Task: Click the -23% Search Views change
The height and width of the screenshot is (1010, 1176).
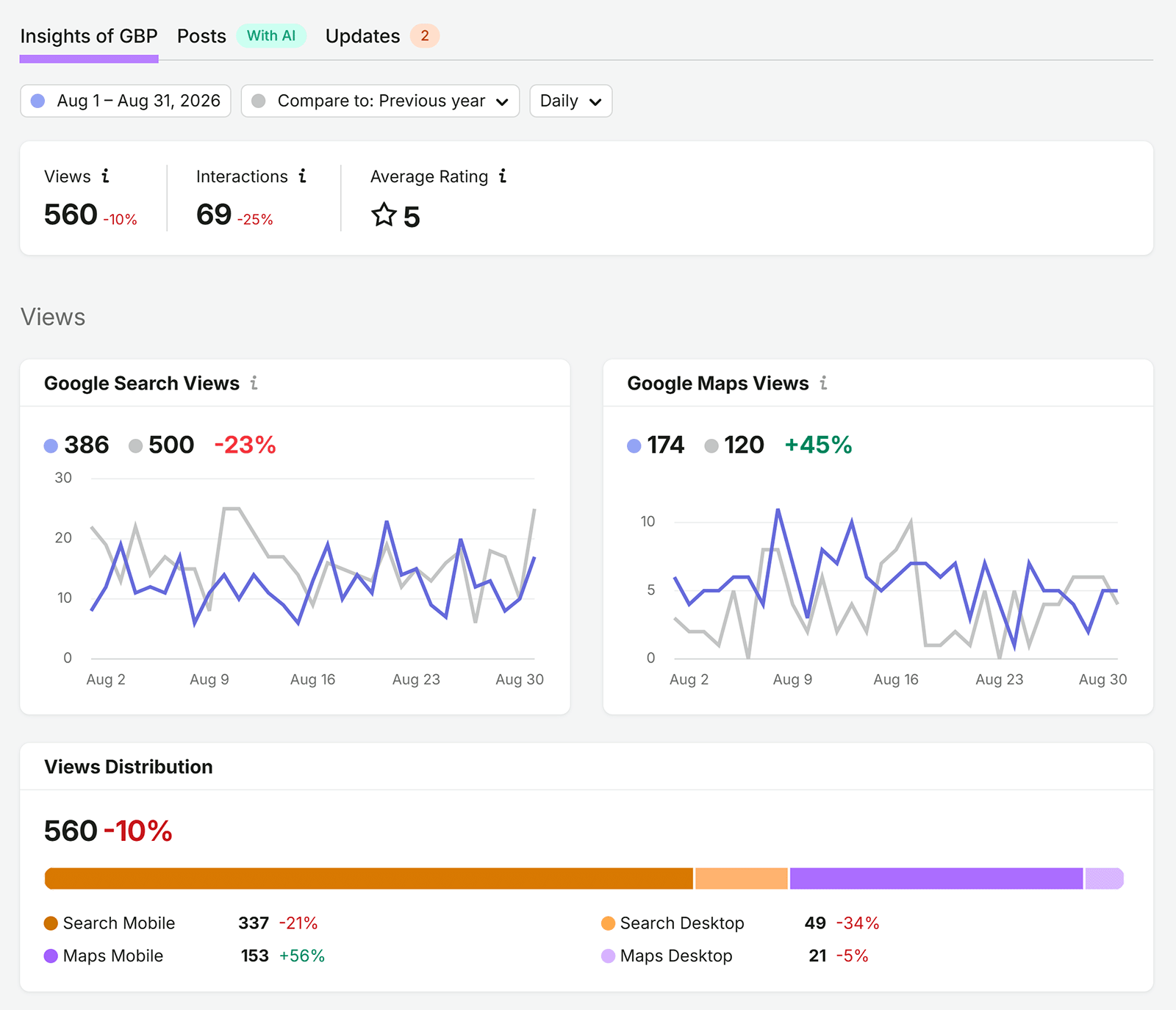Action: pos(245,445)
